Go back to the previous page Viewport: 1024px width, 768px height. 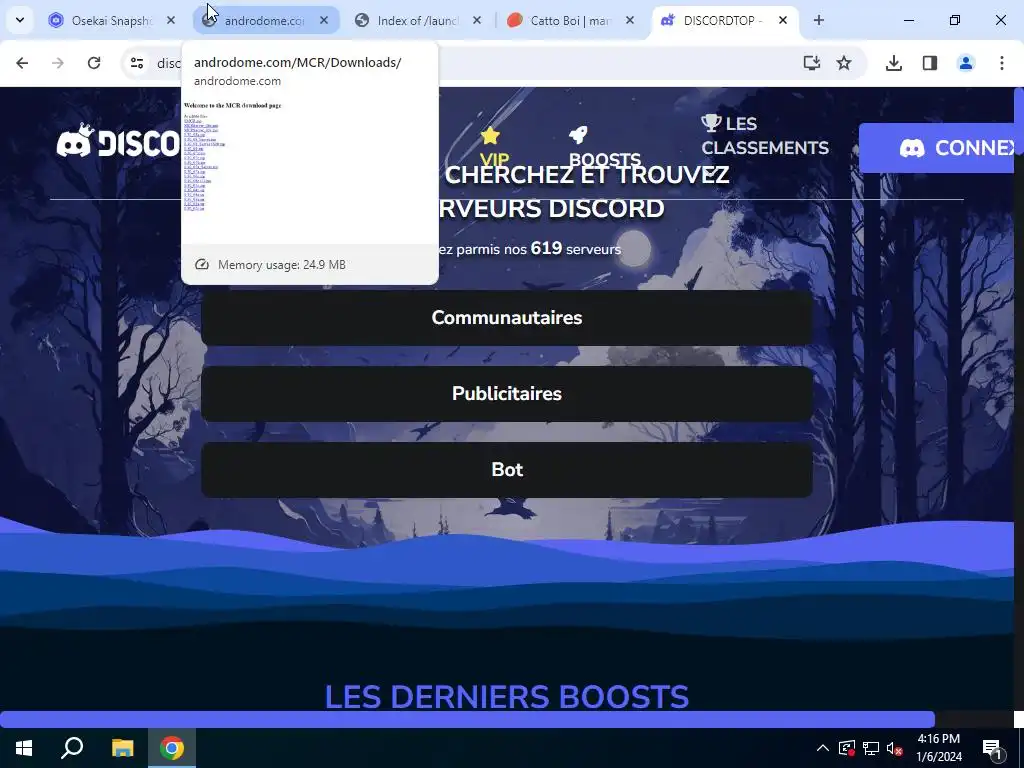(22, 63)
